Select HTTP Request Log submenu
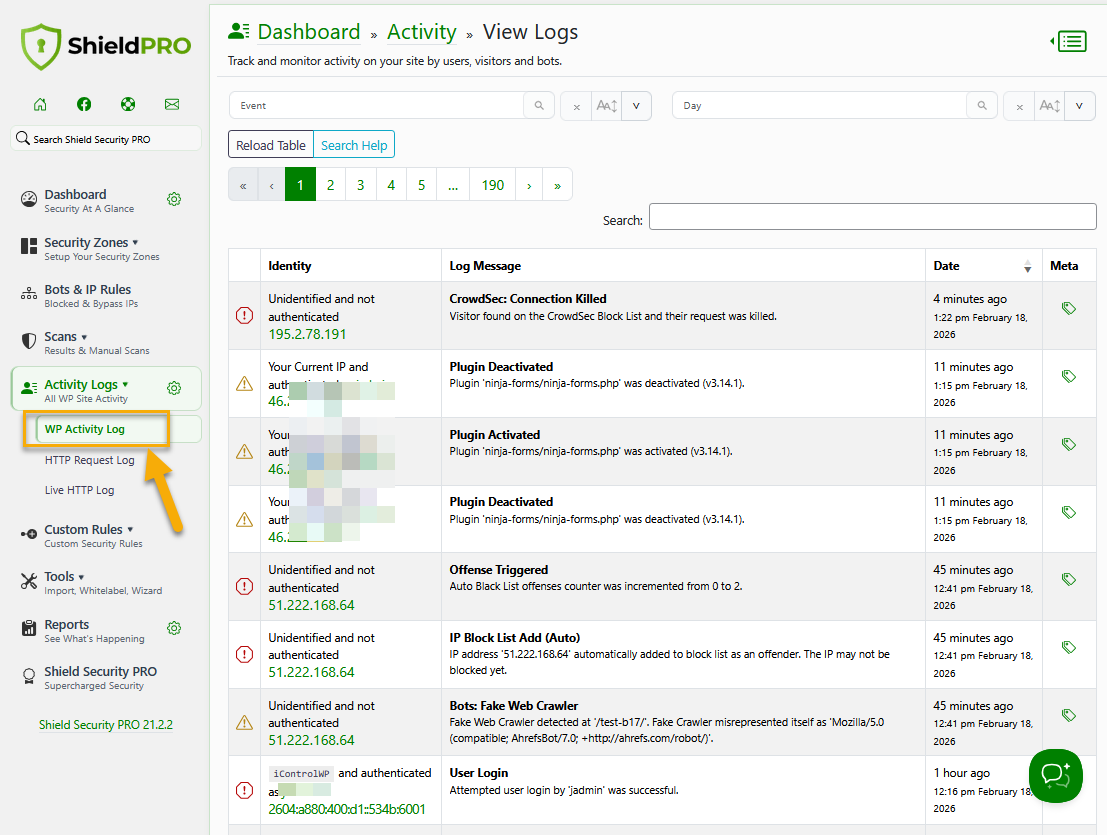Screen dimensions: 1107x835 point(90,460)
